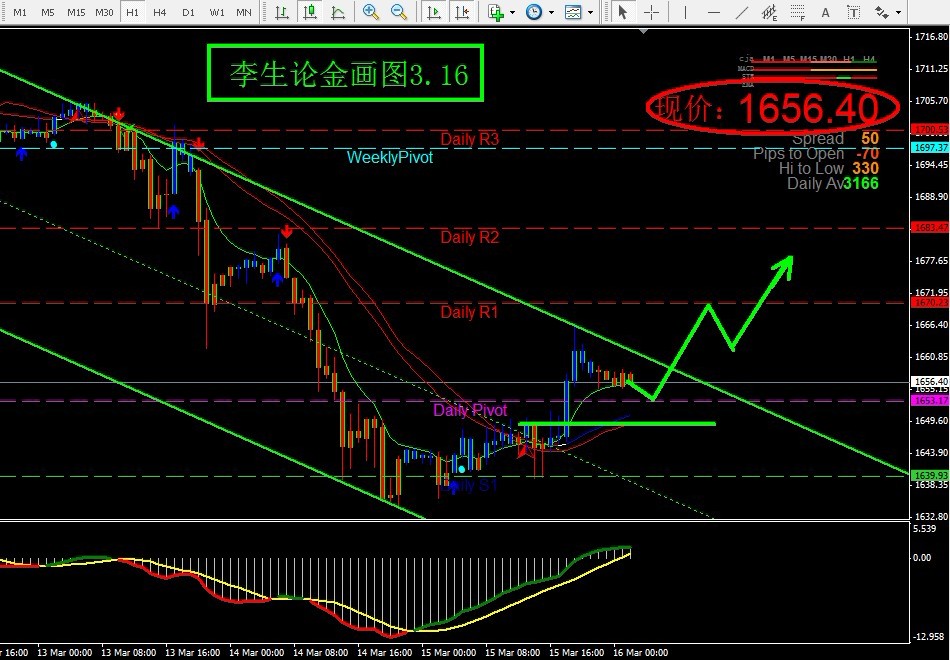
Task: Select the crosshair tool
Action: pos(651,13)
